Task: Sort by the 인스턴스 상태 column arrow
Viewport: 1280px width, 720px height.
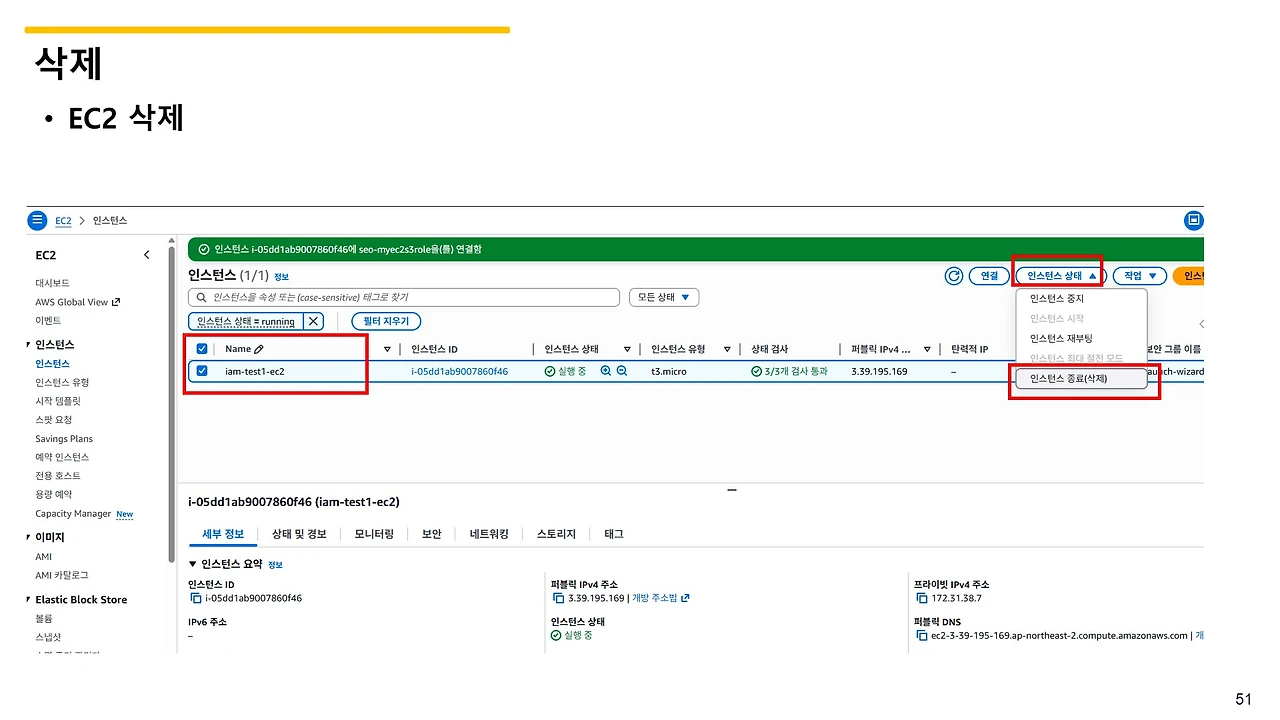Action: [x=627, y=349]
